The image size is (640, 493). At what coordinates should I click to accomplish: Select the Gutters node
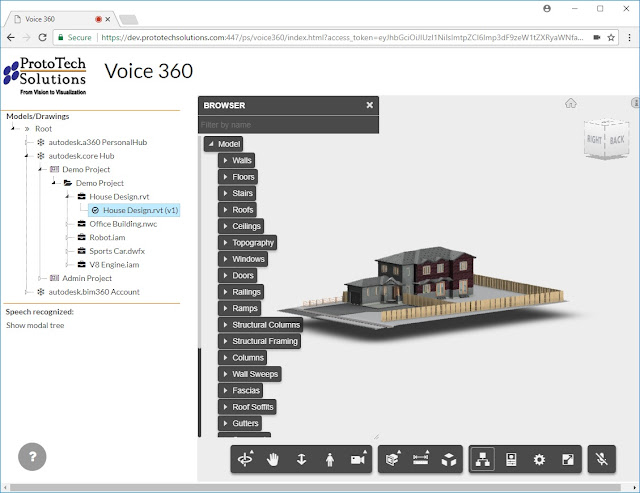tap(240, 423)
